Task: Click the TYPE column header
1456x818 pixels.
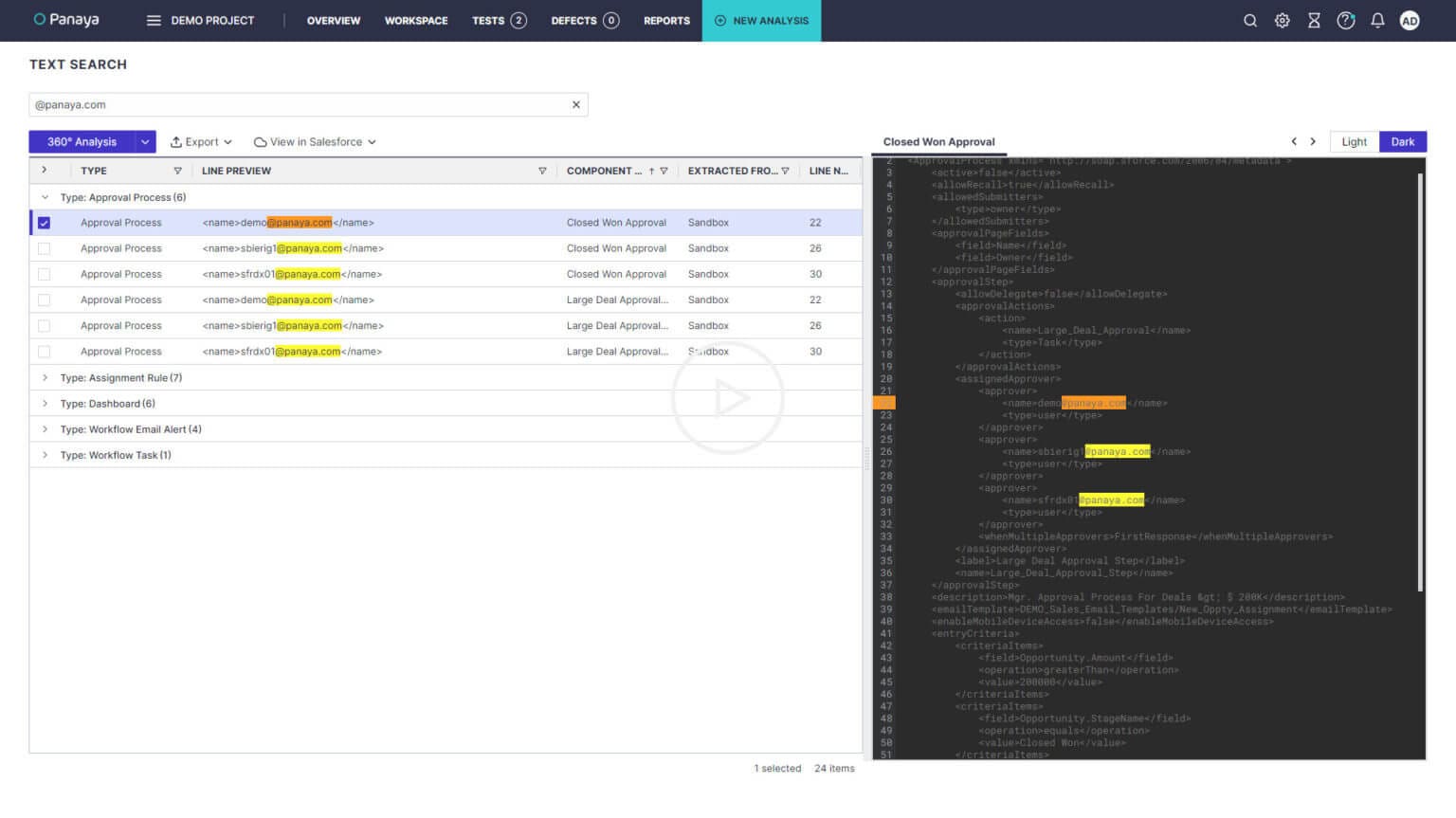Action: (94, 171)
